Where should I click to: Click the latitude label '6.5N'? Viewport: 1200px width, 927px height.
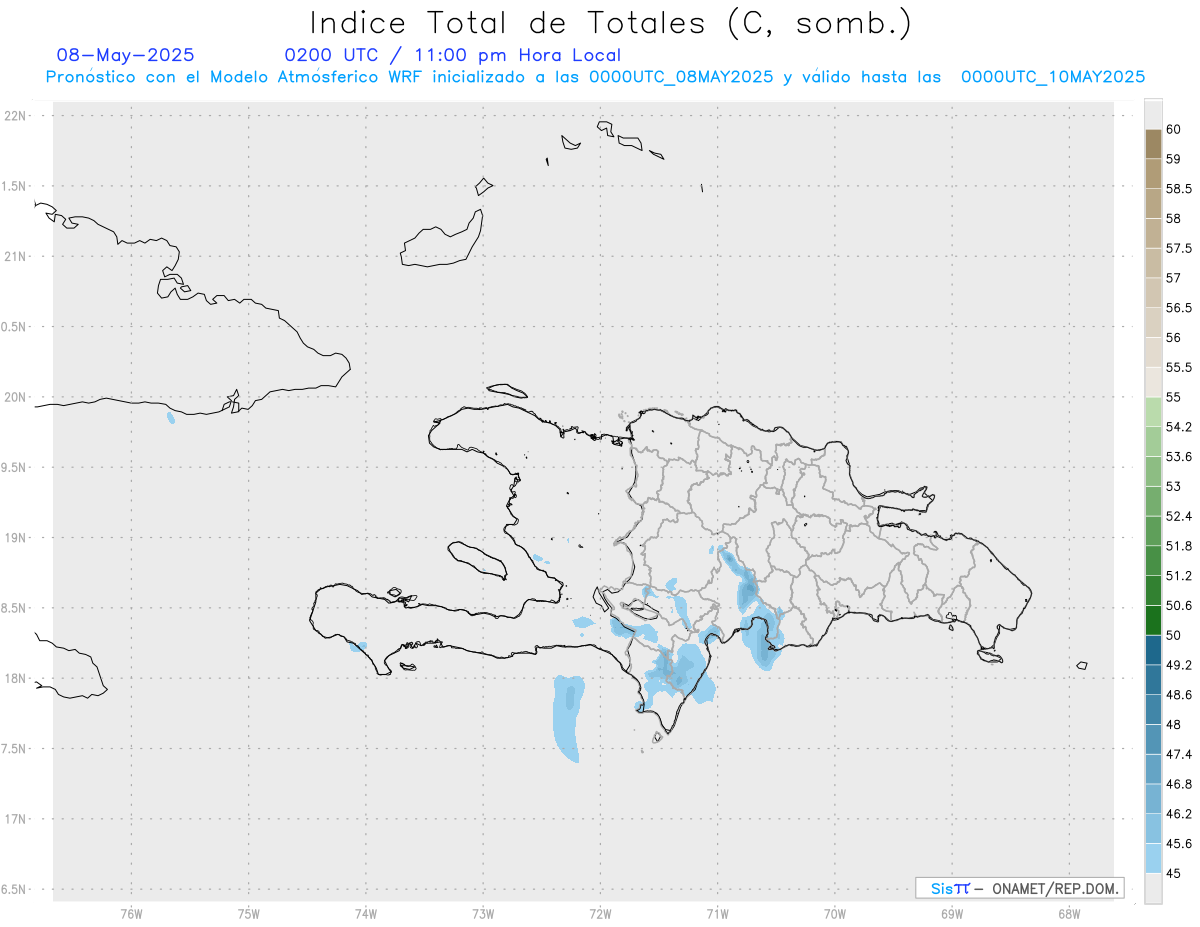15,889
